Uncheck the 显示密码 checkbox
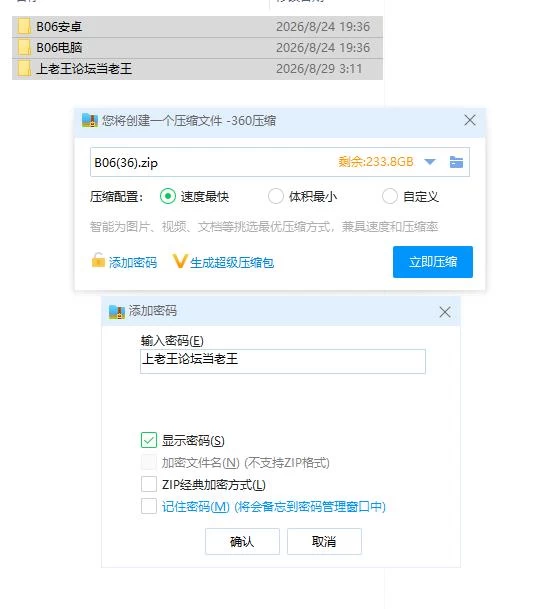Screen dimensions: 556x609 (x=149, y=440)
